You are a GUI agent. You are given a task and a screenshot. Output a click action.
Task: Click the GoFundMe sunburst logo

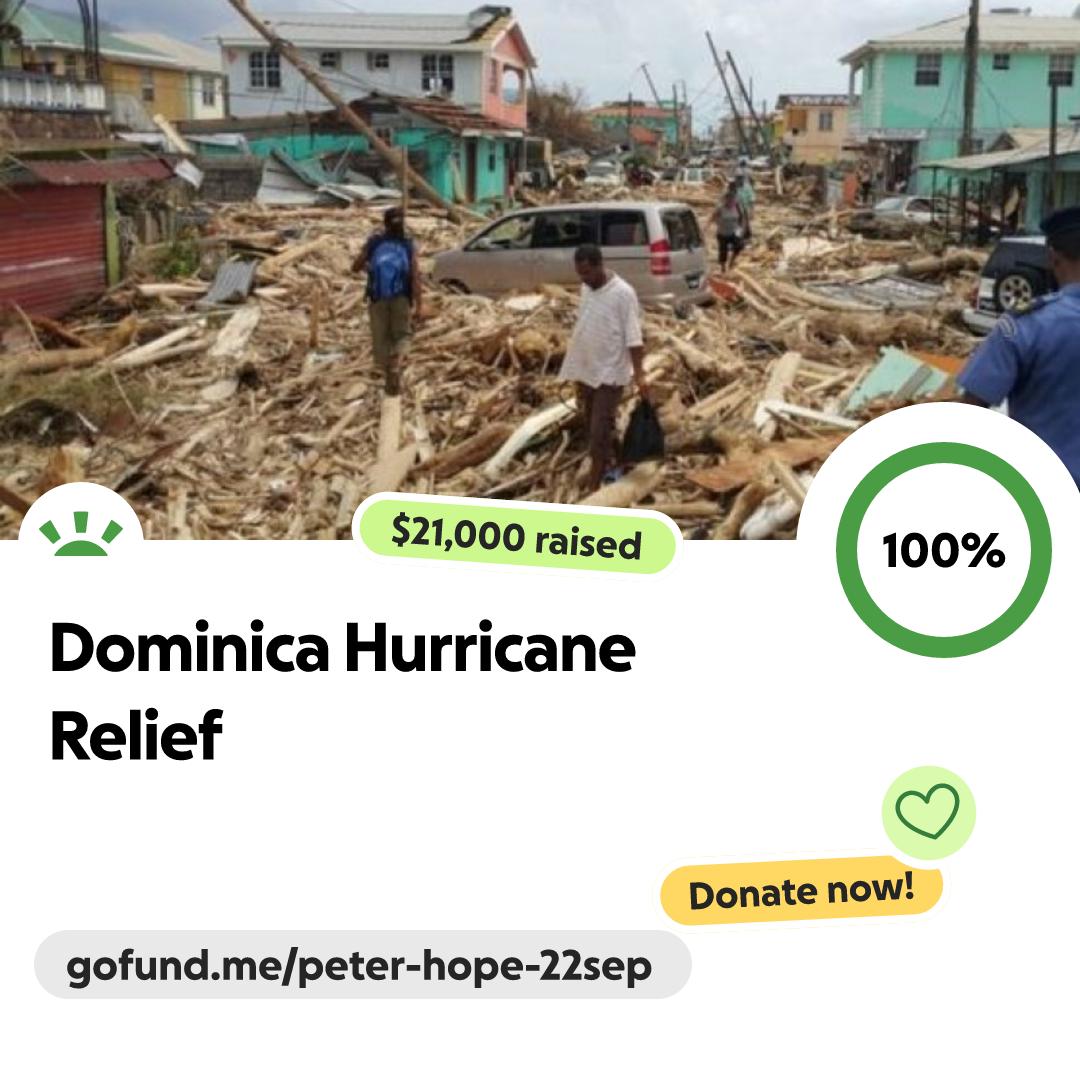[81, 534]
